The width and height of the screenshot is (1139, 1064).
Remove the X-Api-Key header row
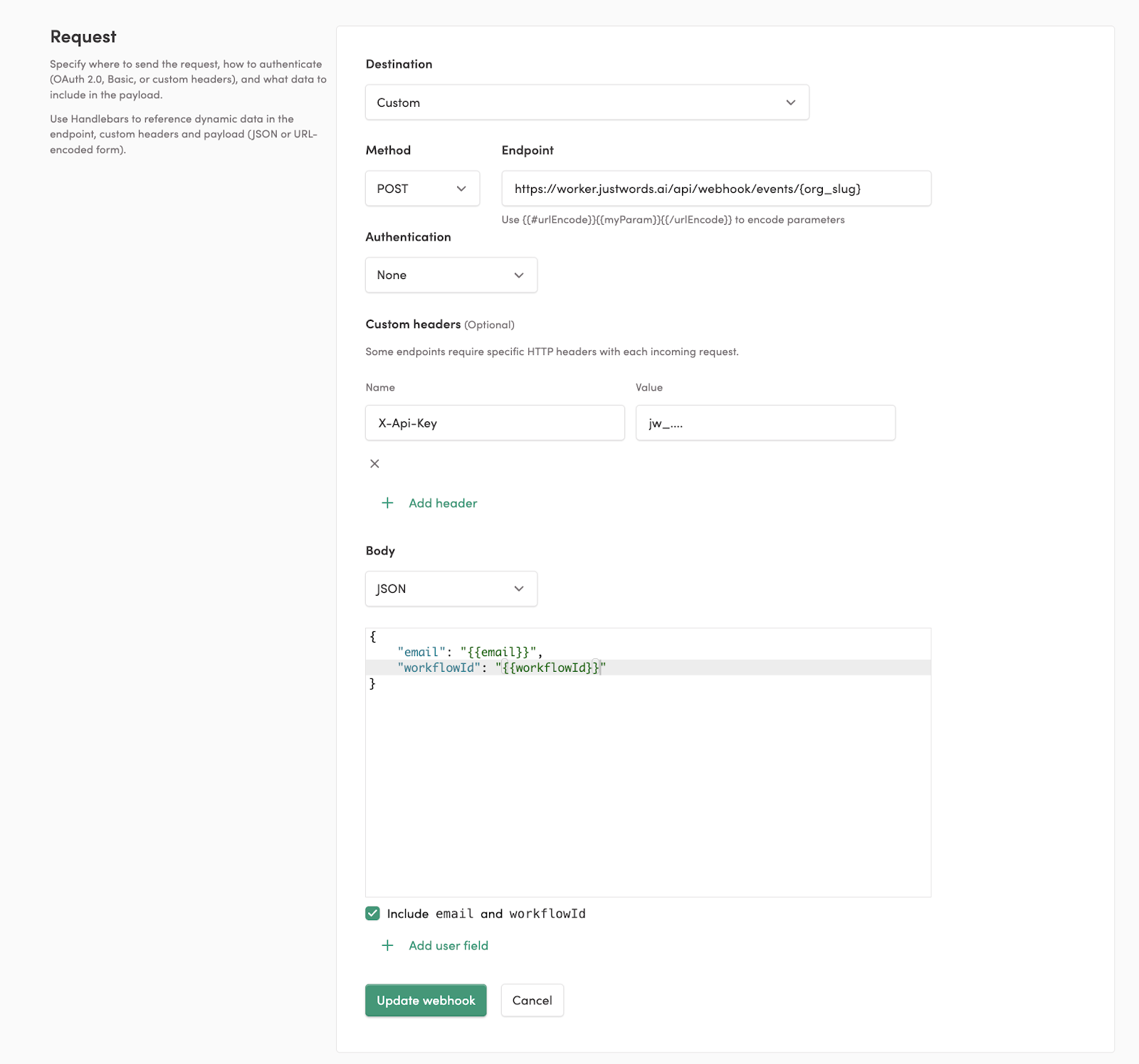(374, 463)
